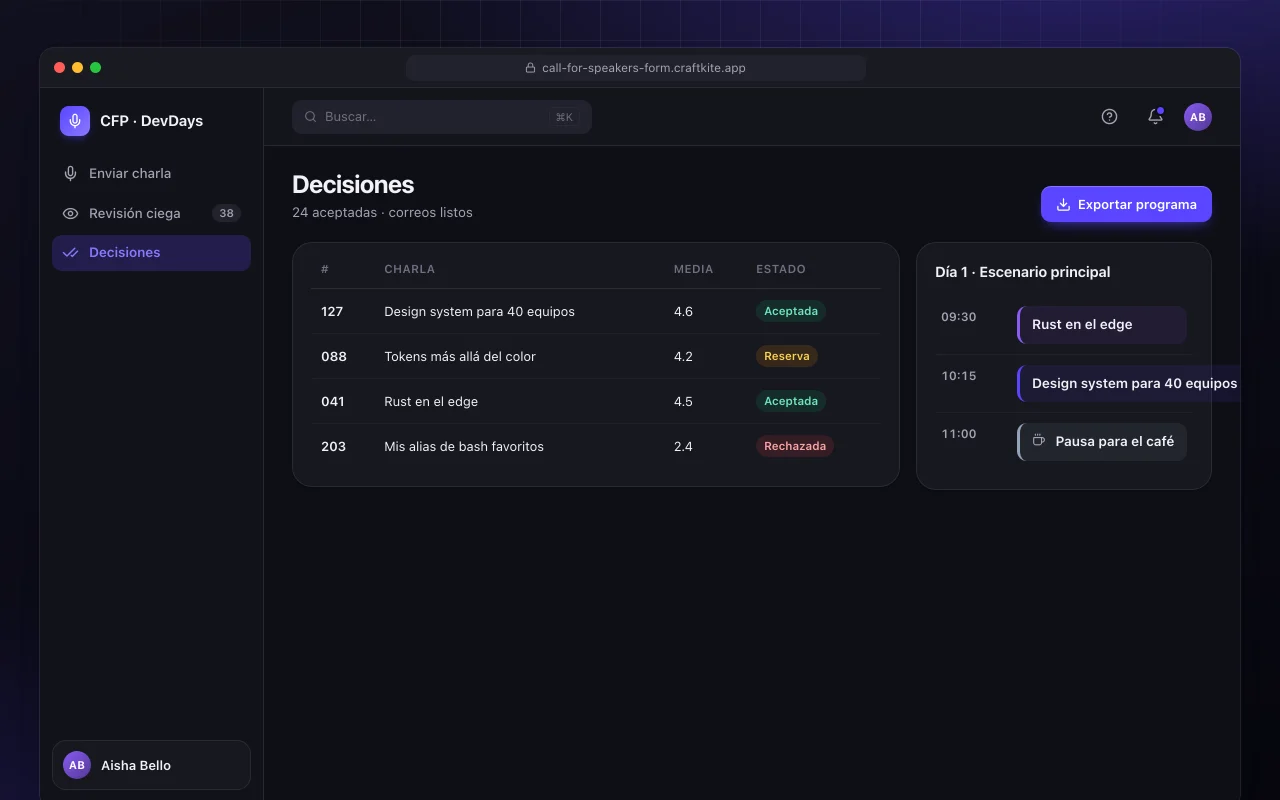Click the Reserva status badge
This screenshot has height=800, width=1280.
(x=787, y=356)
